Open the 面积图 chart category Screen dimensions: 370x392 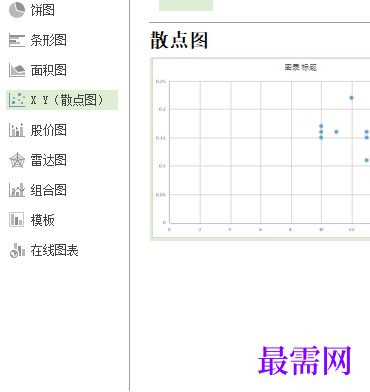[x=49, y=70]
